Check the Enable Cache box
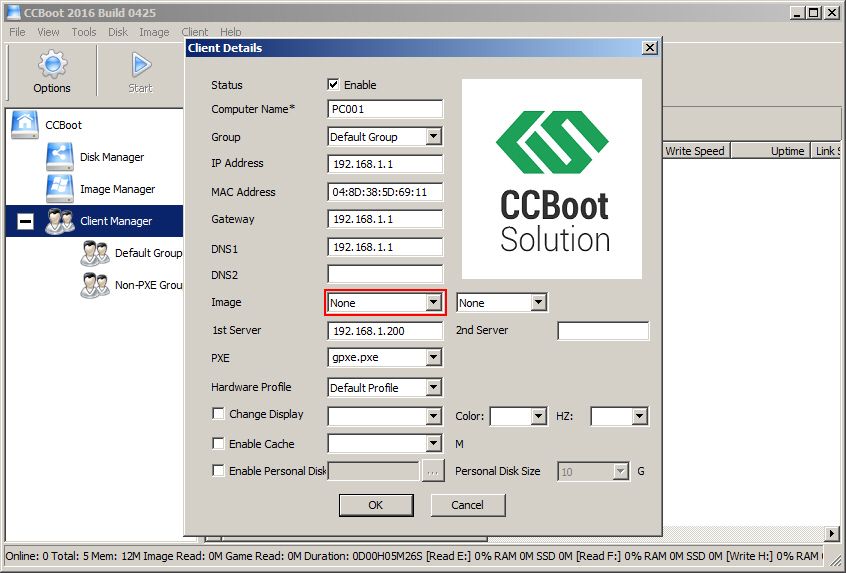 [218, 444]
